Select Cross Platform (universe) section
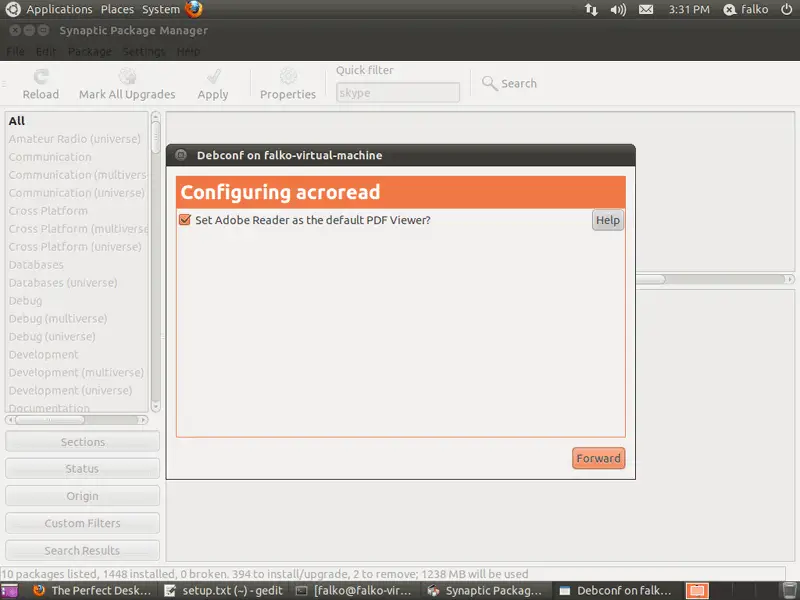Viewport: 800px width, 600px height. pyautogui.click(x=75, y=246)
